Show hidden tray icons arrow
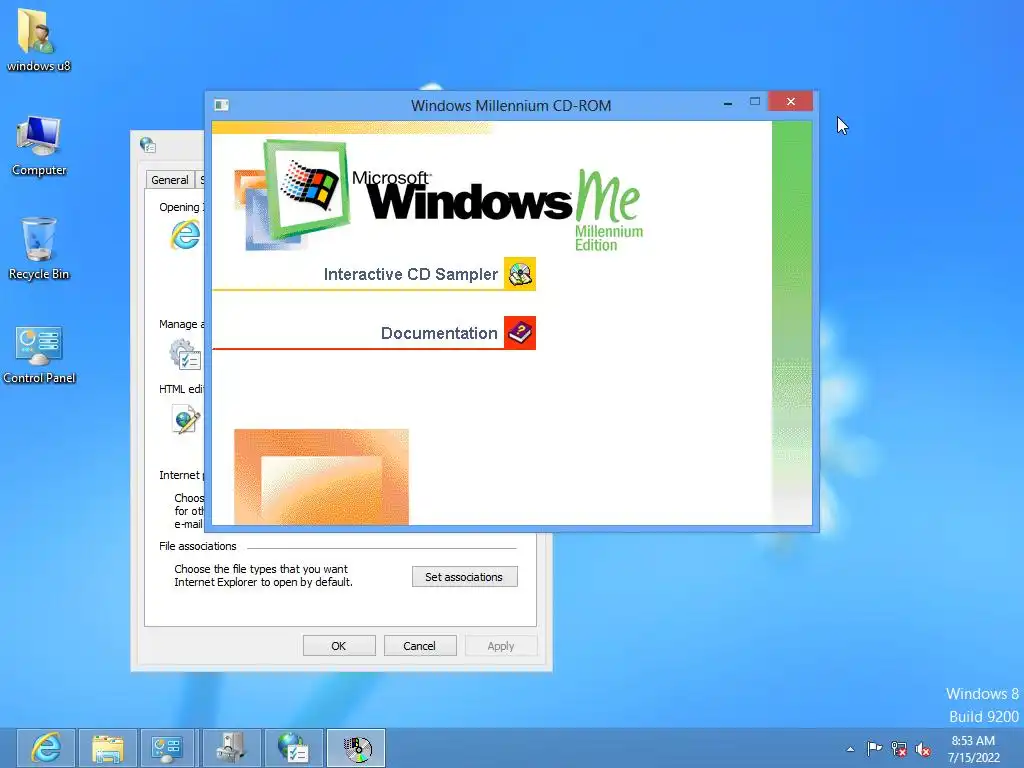 point(850,749)
